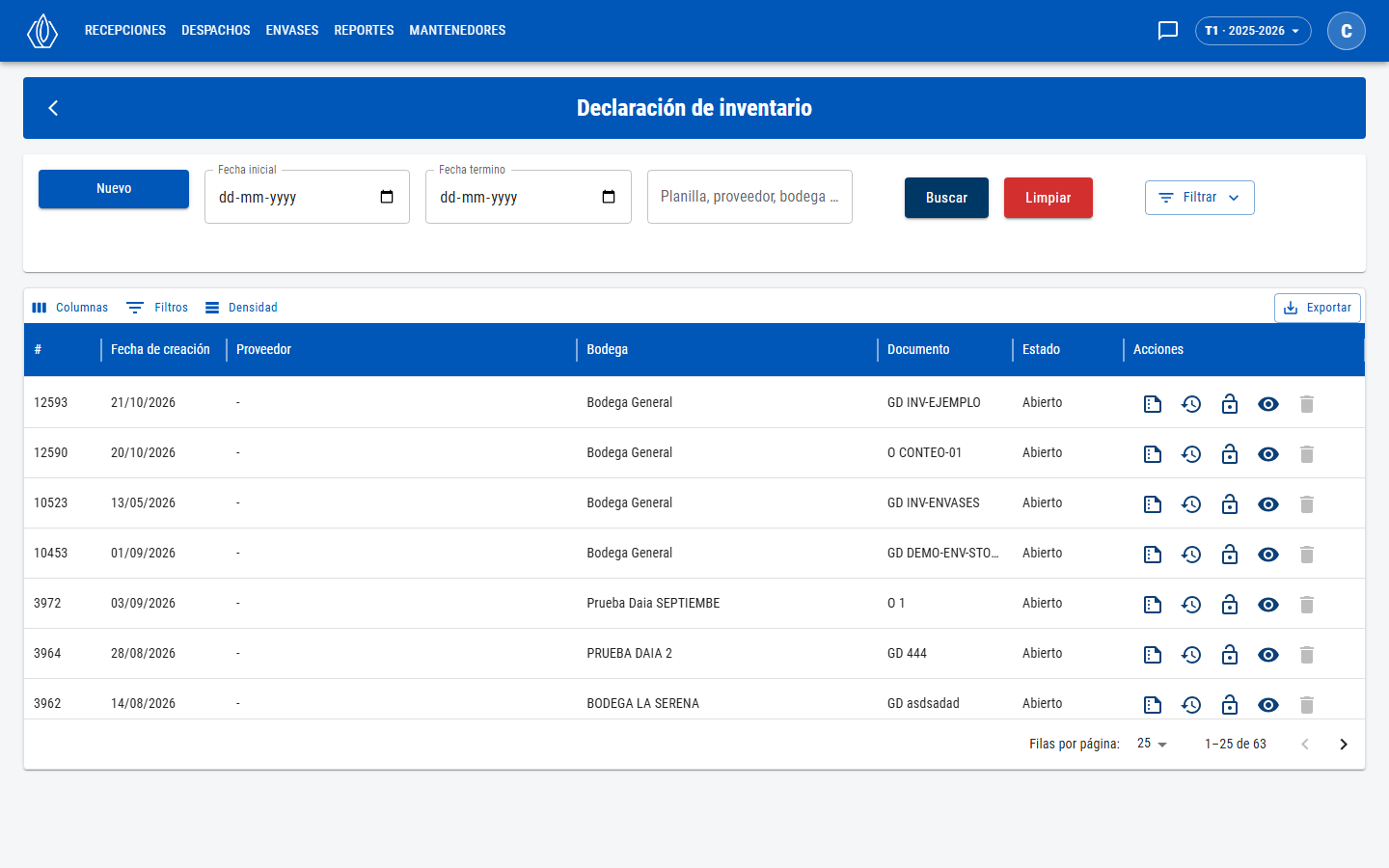The height and width of the screenshot is (868, 1389).
Task: Show record 12593 with eye icon
Action: [1268, 404]
